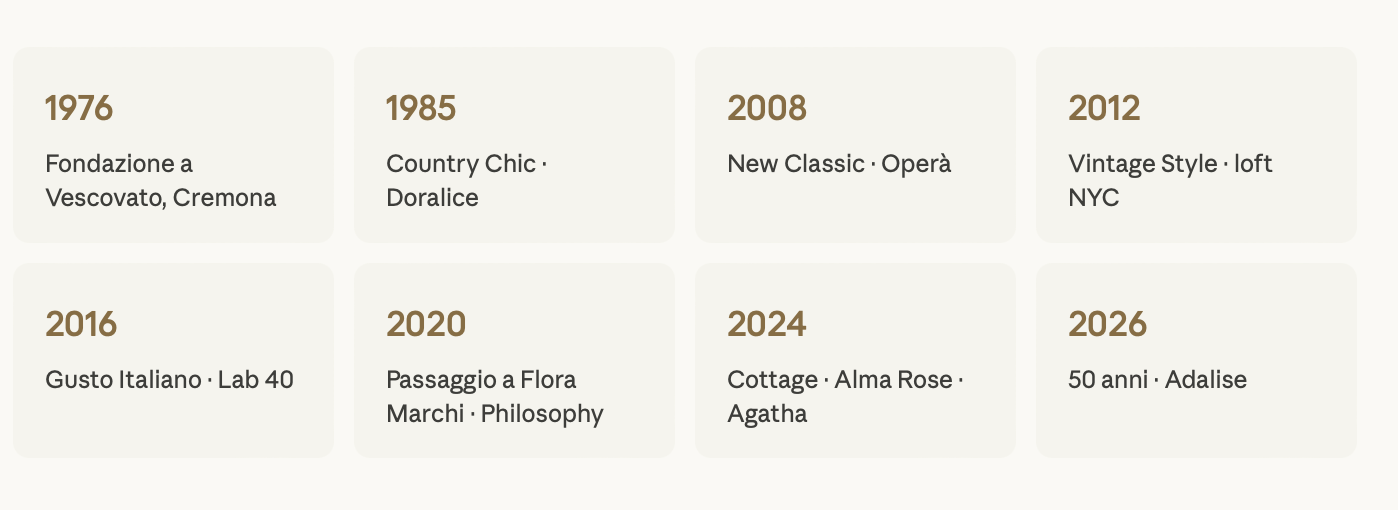Select the 2012 year heading
The width and height of the screenshot is (1398, 510).
point(1104,108)
